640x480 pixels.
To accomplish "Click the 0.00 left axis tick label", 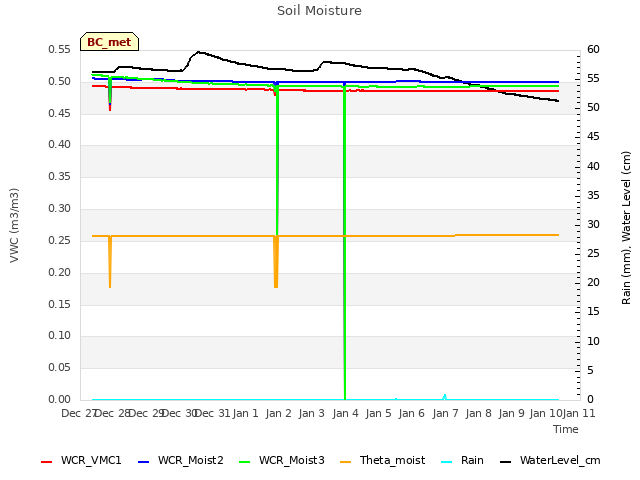I will pos(60,399).
